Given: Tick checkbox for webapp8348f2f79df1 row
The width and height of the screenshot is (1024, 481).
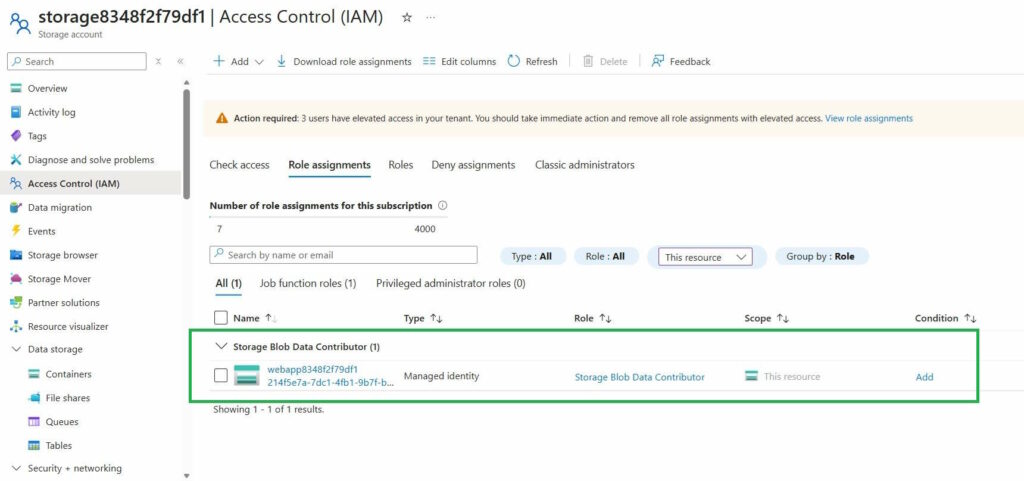Looking at the screenshot, I should coord(221,376).
